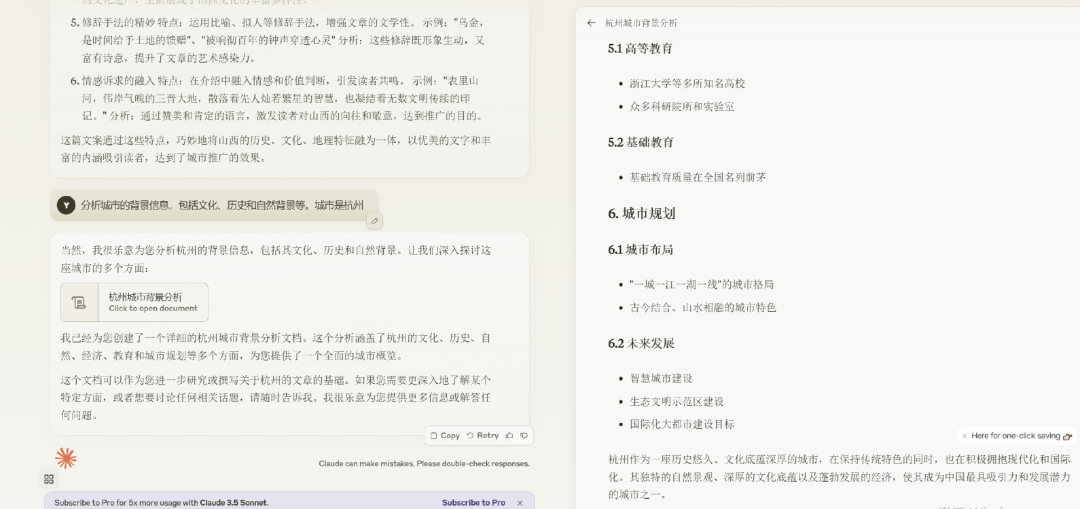Screen dimensions: 1080x509
Task: Open the 杭州城市背景分析 document card
Action: (134, 302)
